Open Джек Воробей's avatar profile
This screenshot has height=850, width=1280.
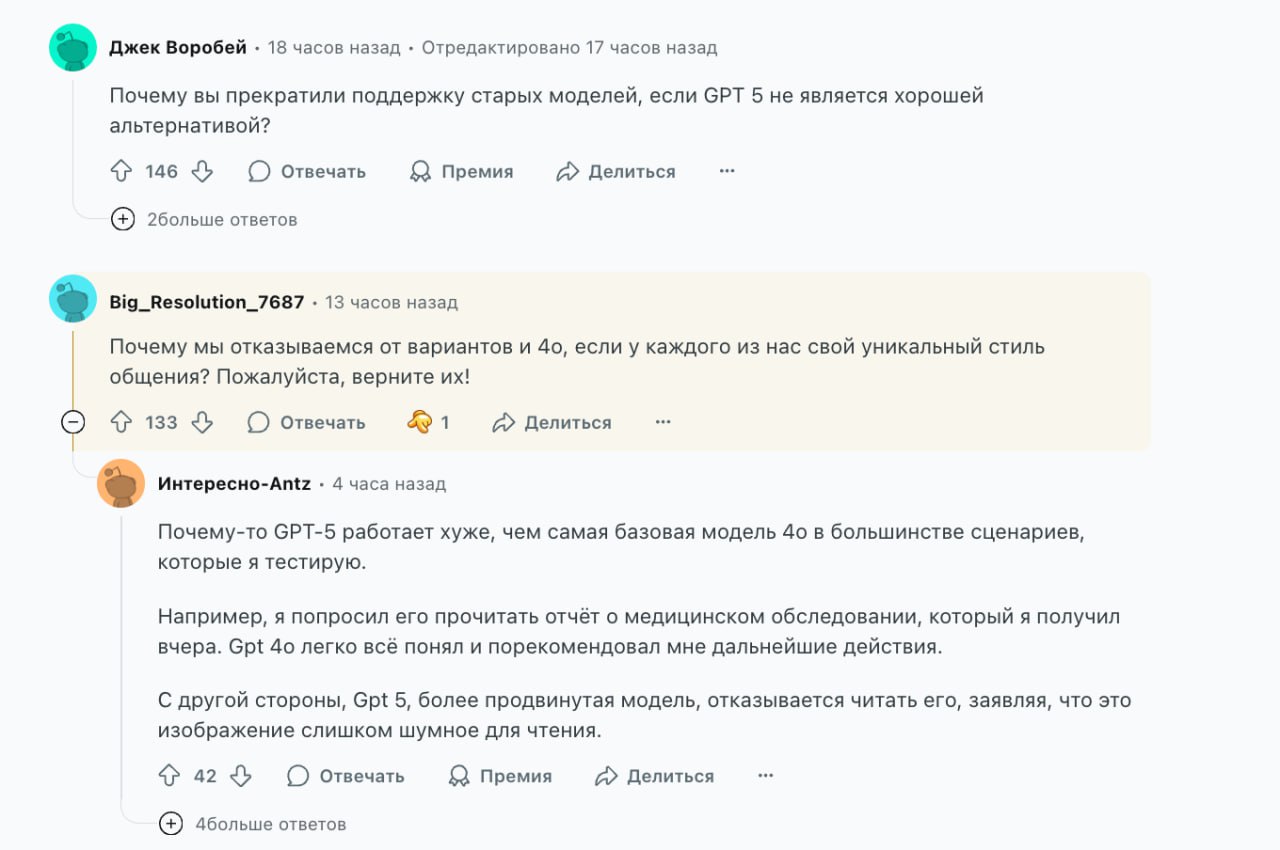(73, 48)
